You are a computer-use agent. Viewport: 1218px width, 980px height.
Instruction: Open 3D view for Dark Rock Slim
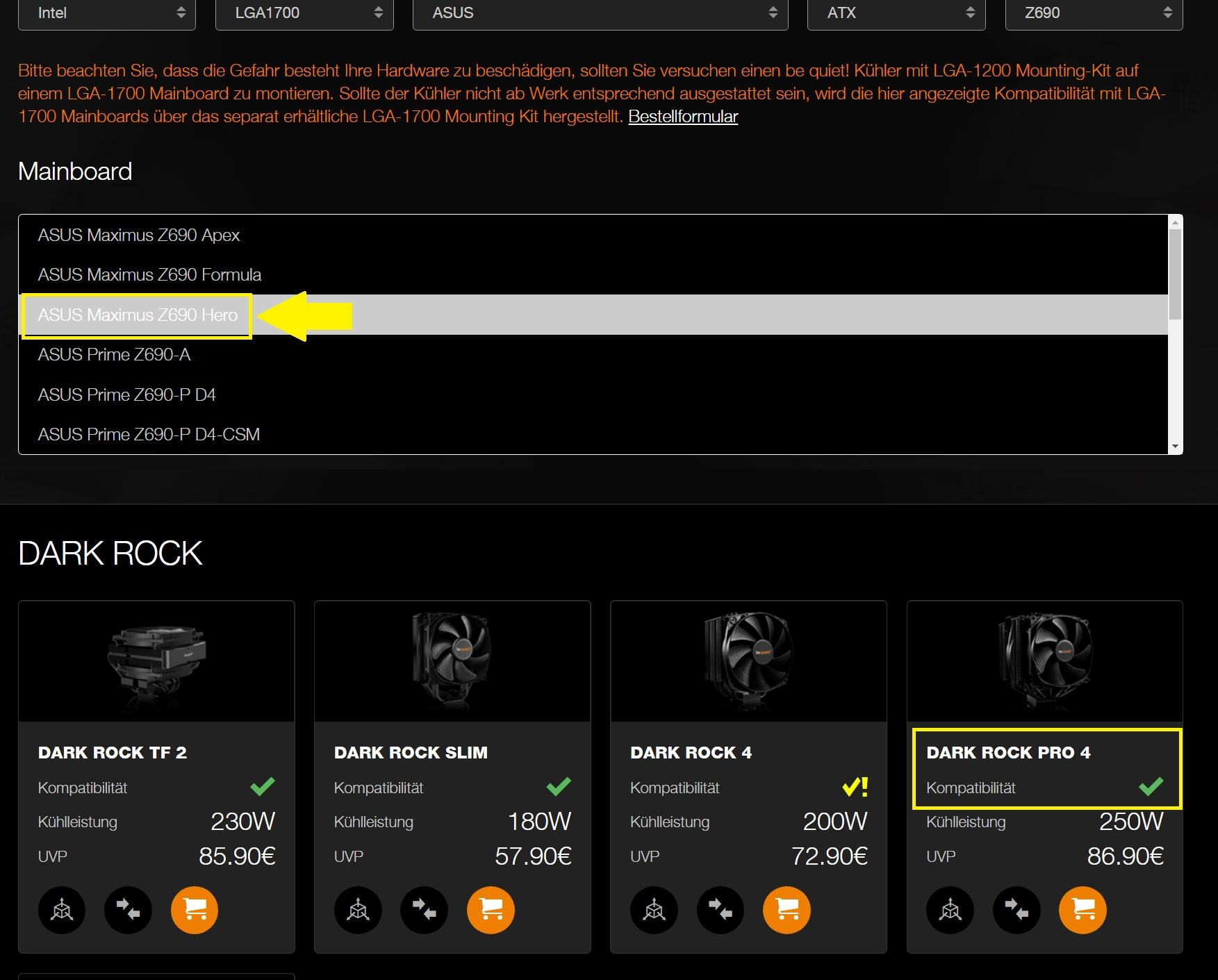(x=358, y=910)
